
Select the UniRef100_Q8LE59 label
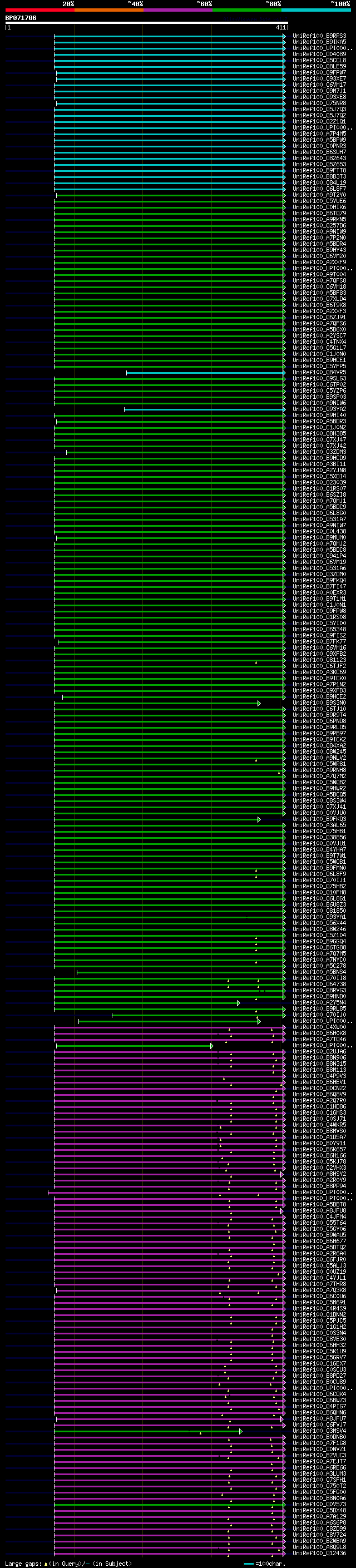tap(319, 66)
